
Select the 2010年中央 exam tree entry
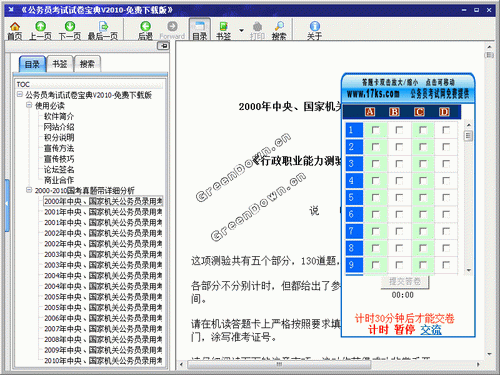click(103, 361)
